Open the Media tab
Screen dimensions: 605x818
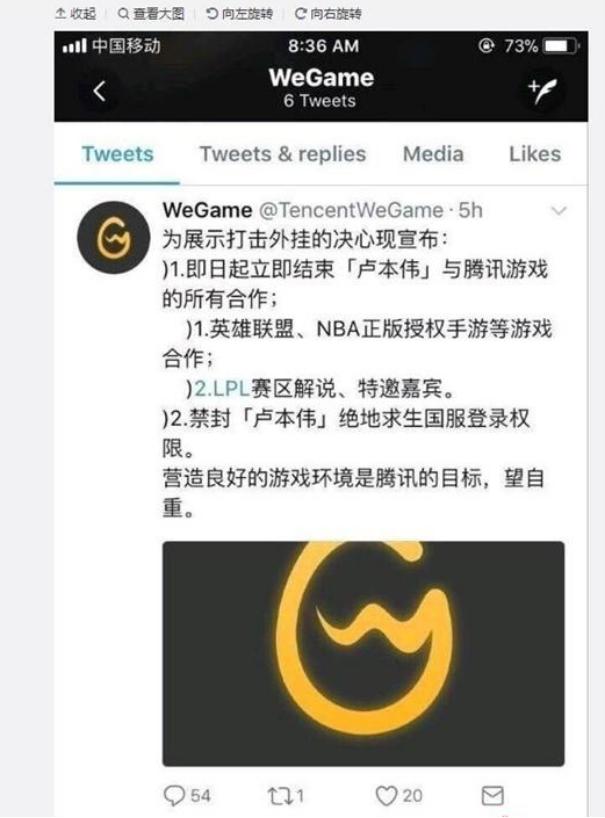(433, 154)
